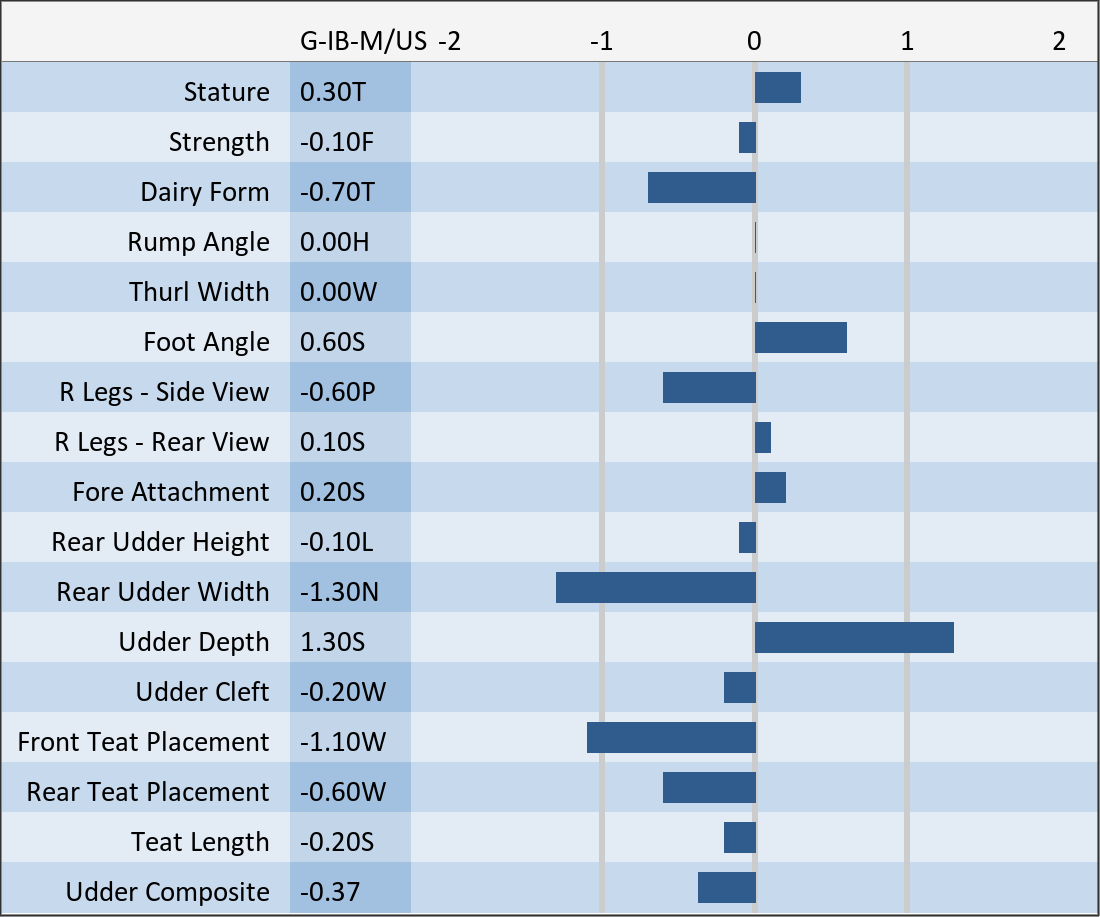The height and width of the screenshot is (917, 1100).
Task: Click the Dairy Form value -0.70T
Action: tap(337, 192)
